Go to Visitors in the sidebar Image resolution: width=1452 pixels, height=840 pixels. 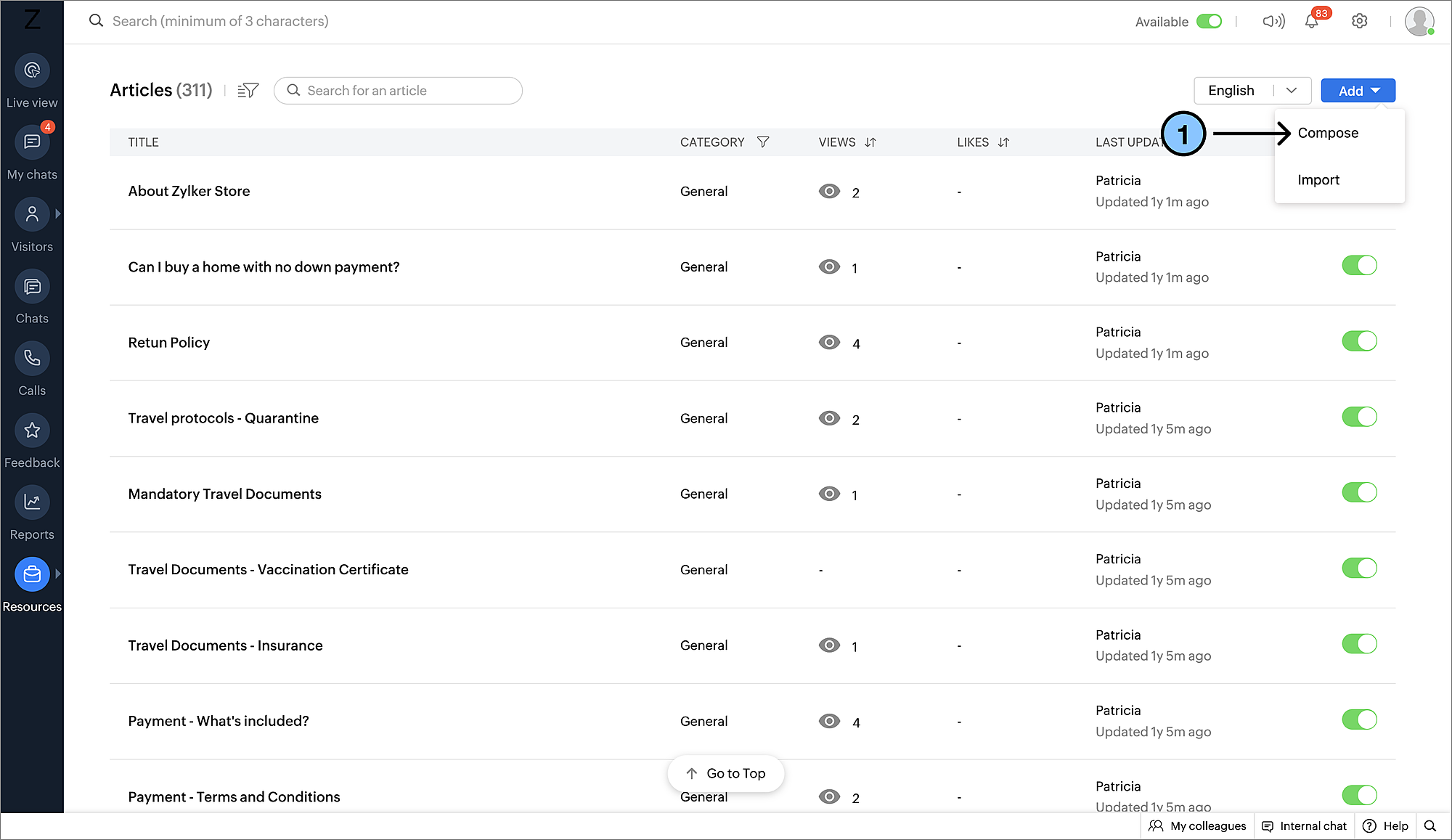click(x=32, y=215)
